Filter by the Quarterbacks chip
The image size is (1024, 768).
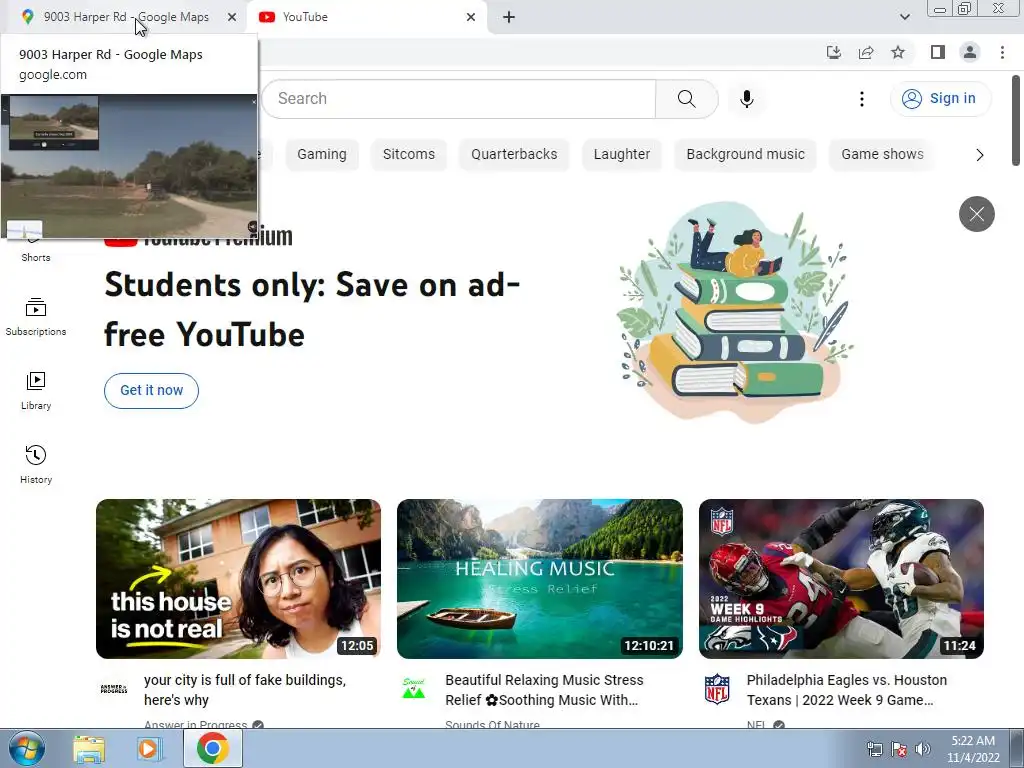514,154
